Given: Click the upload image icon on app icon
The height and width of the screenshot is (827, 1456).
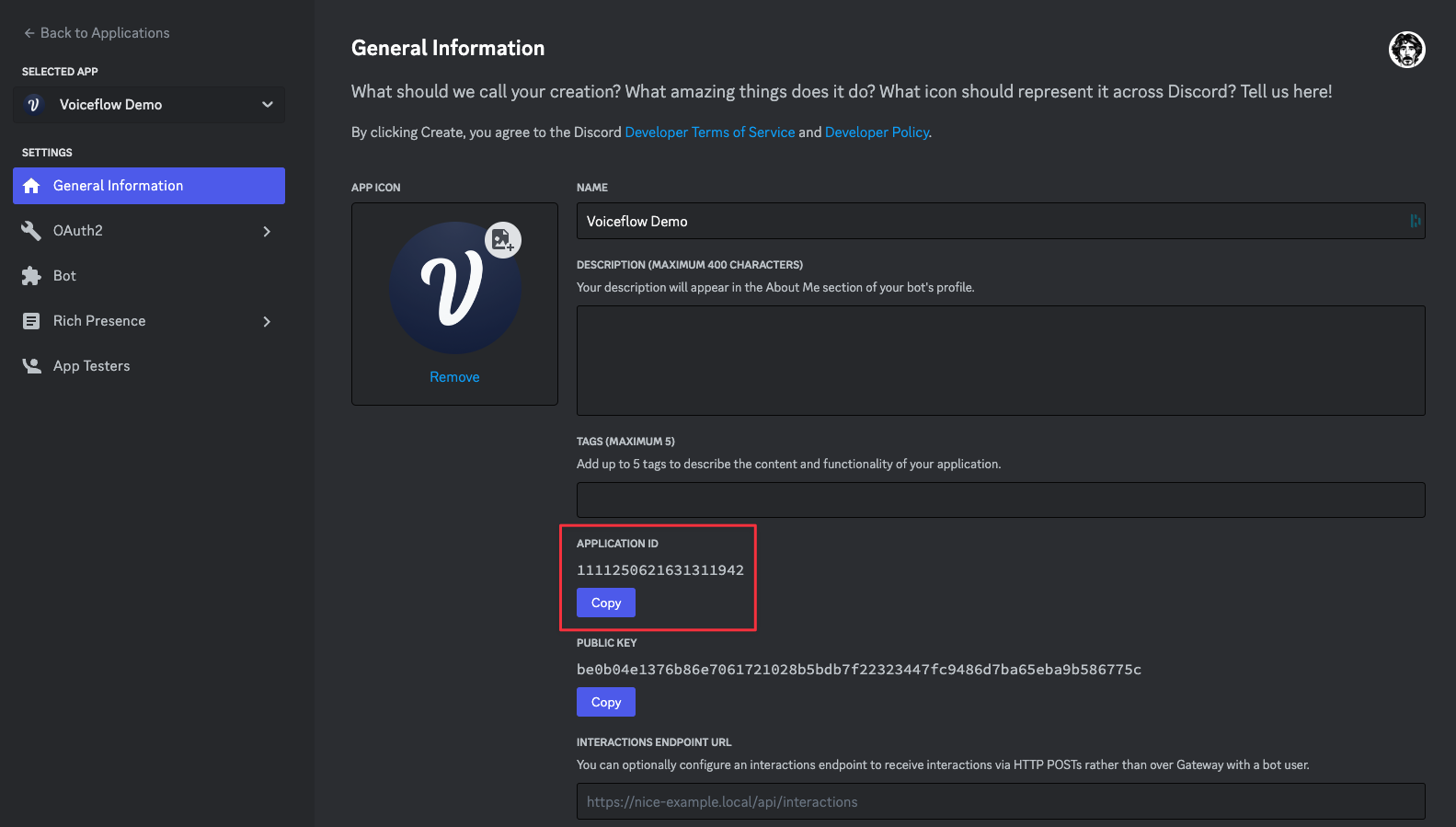Looking at the screenshot, I should pyautogui.click(x=503, y=240).
